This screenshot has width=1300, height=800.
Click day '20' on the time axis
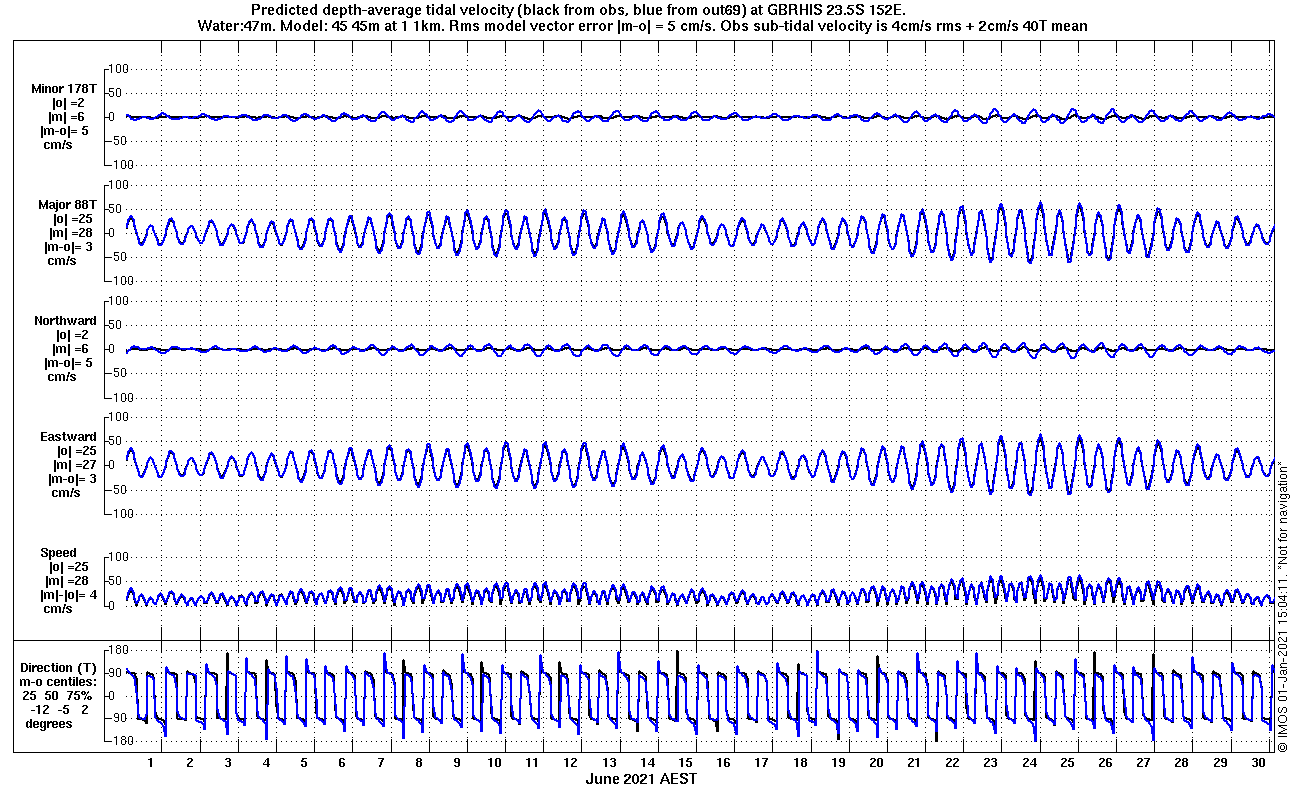point(877,762)
